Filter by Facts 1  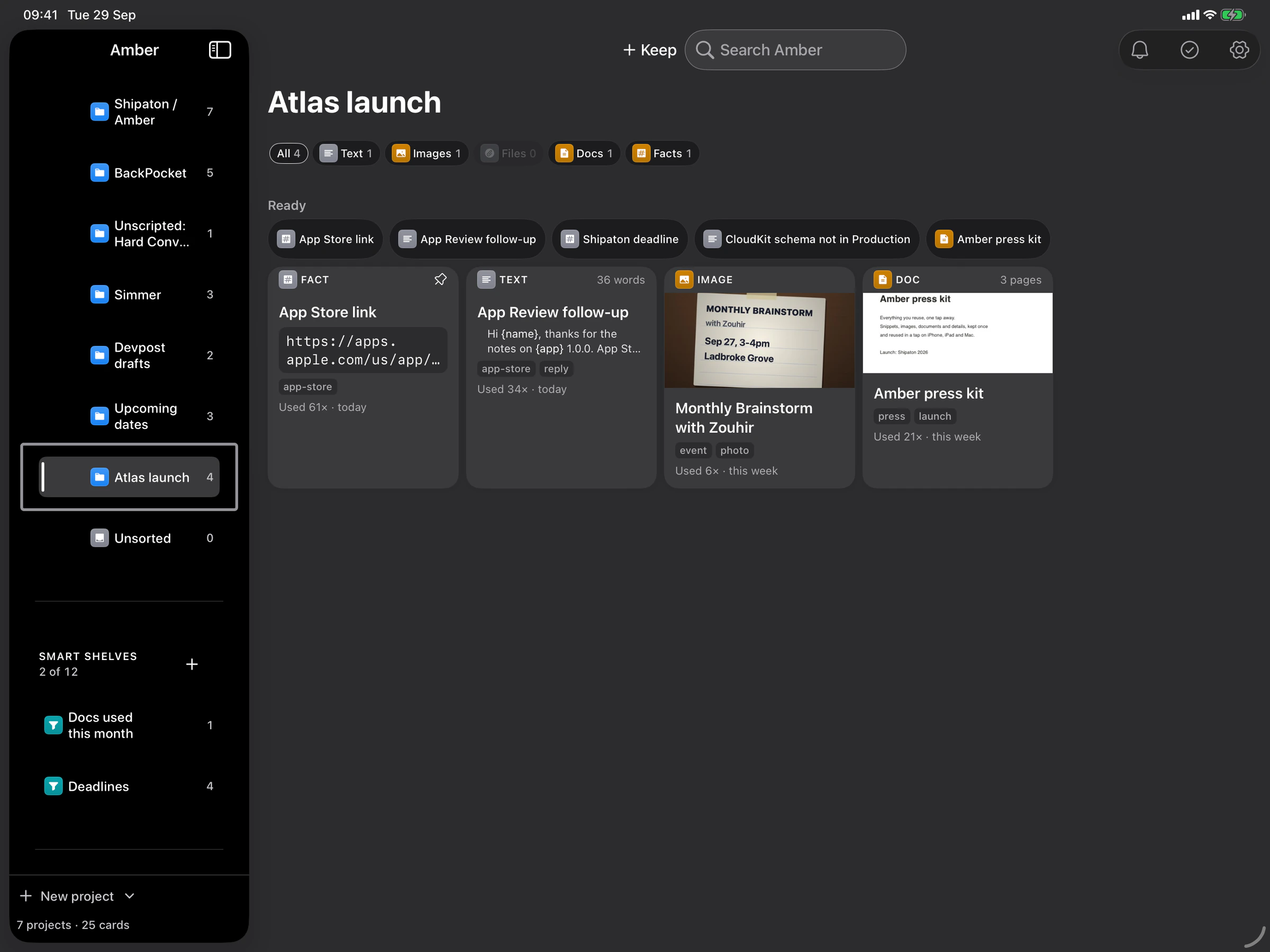click(662, 153)
